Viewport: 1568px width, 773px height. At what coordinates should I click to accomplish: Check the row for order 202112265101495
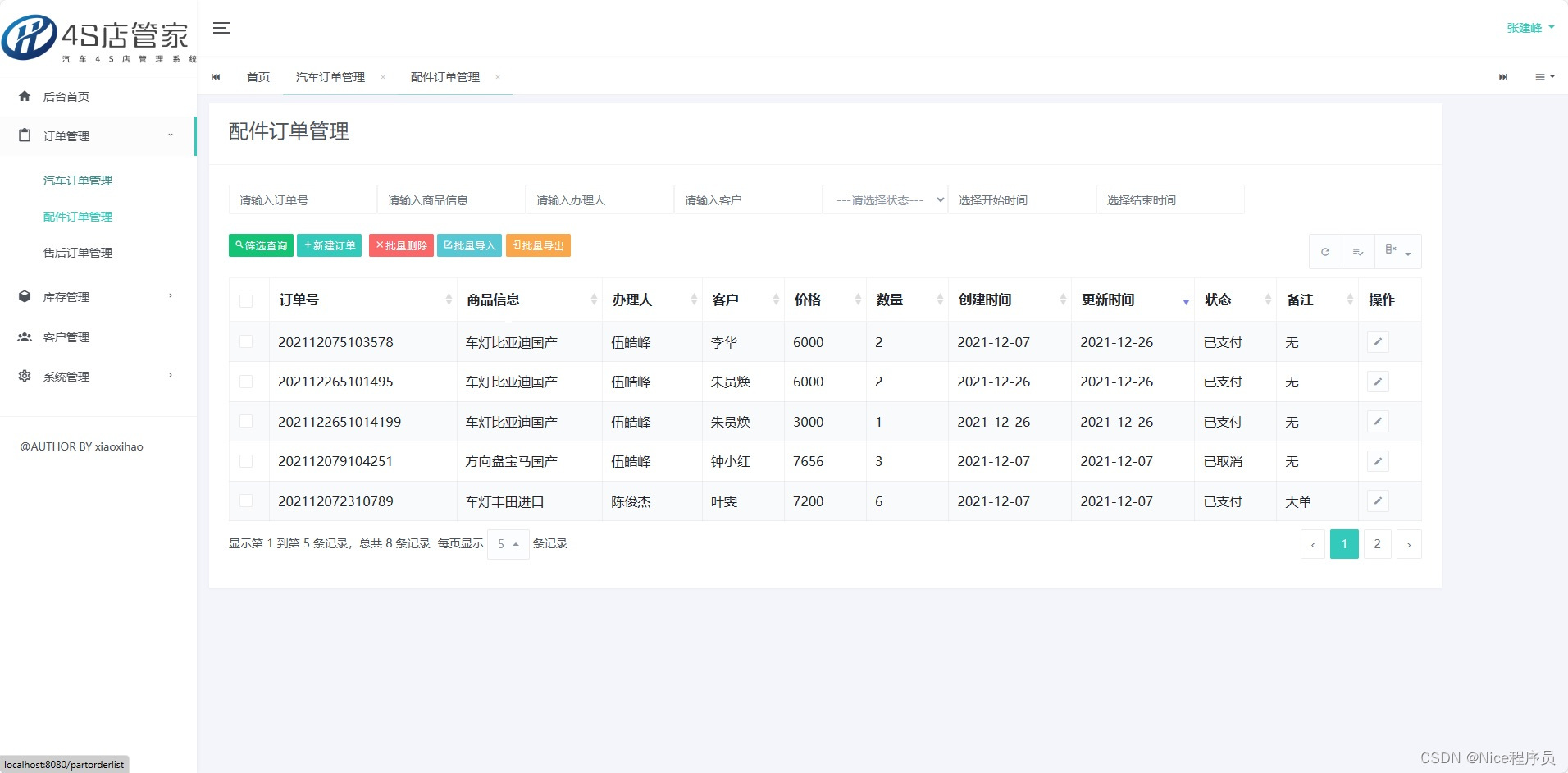[246, 382]
